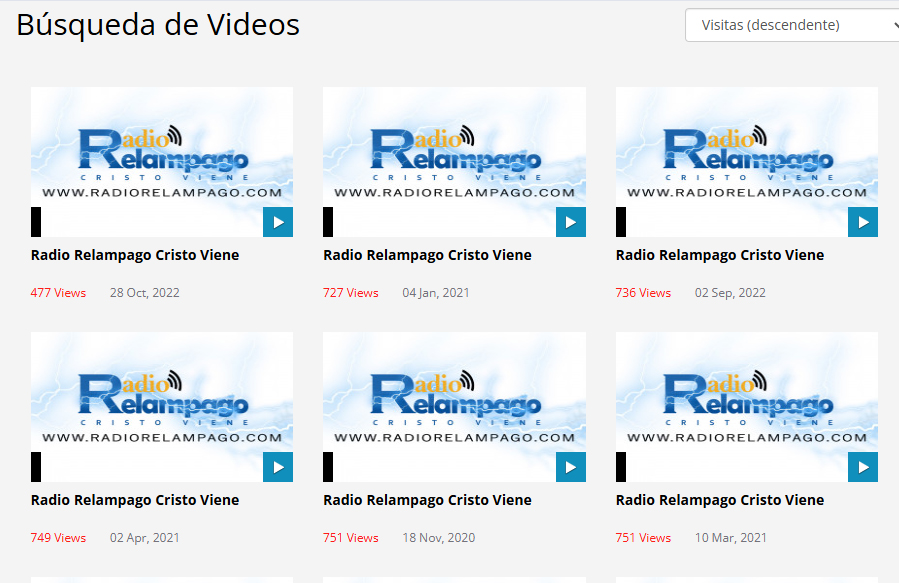Click the red 477 Views count
This screenshot has width=899, height=583.
[x=58, y=293]
